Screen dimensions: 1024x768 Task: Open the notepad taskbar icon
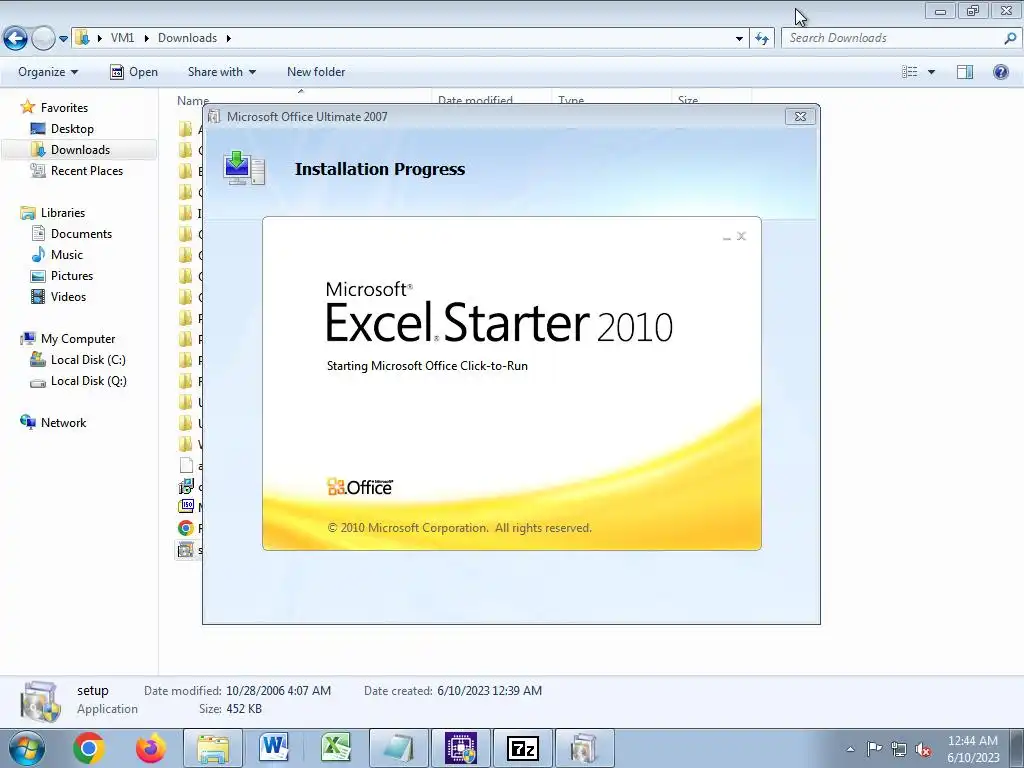399,748
